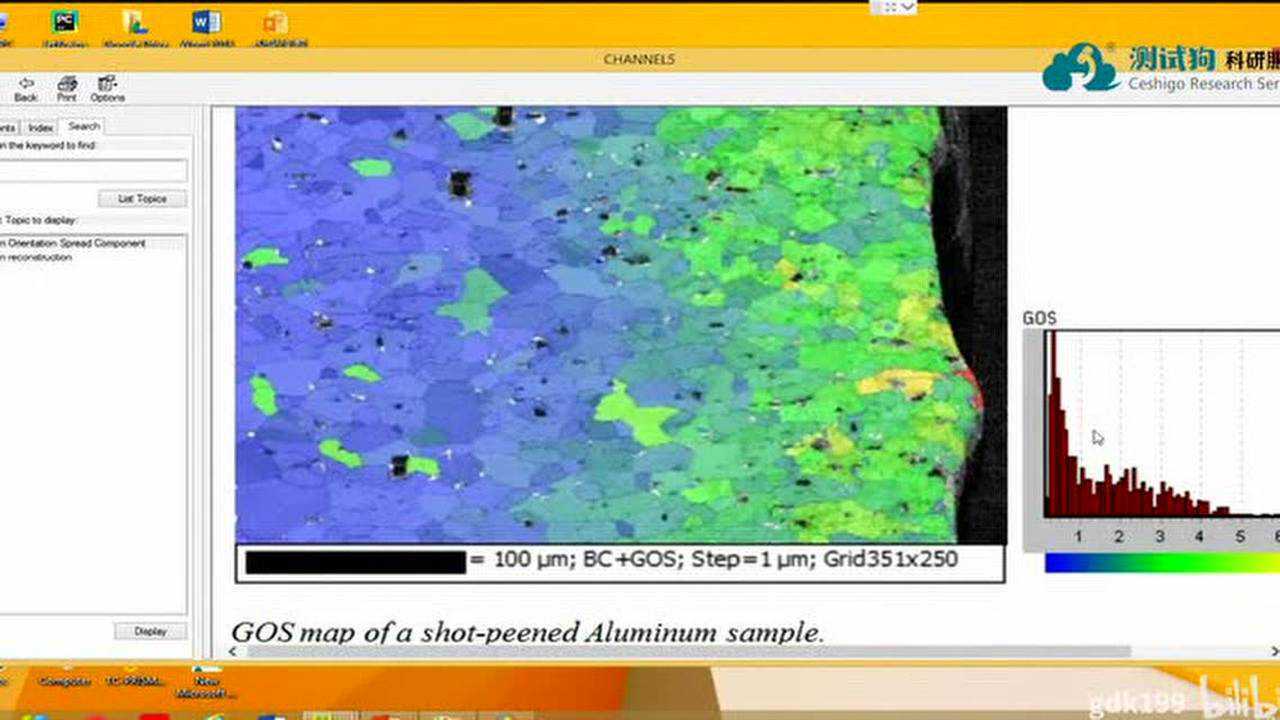Screen dimensions: 1280x720
Task: Click the GOS color gradient legend bar
Action: (x=1160, y=563)
